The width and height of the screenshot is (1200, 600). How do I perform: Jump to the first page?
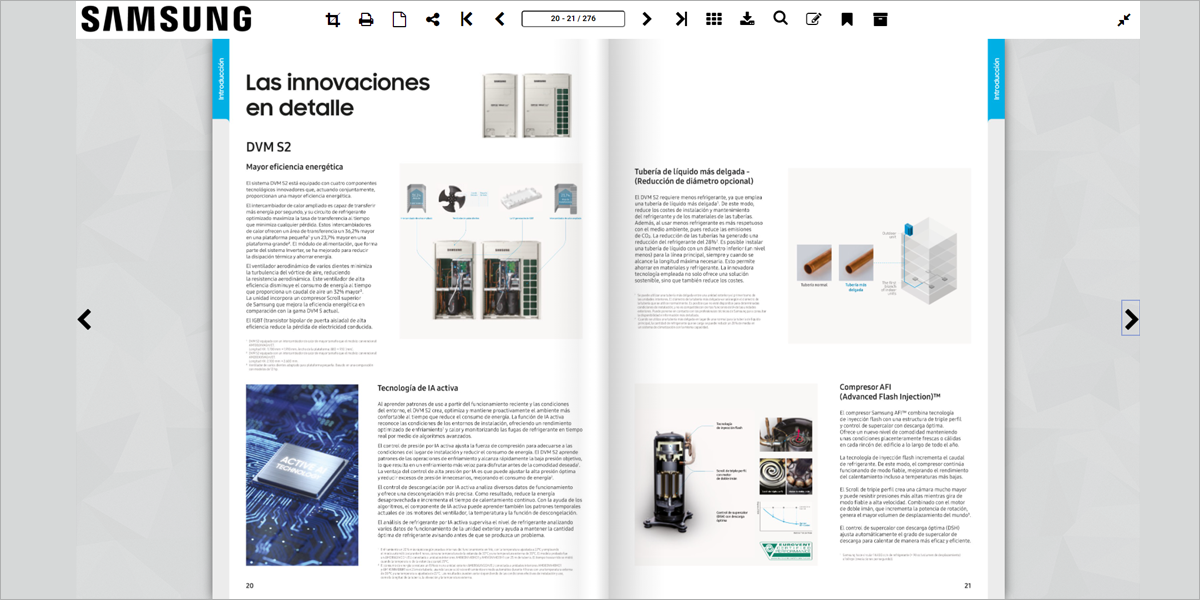tap(466, 19)
